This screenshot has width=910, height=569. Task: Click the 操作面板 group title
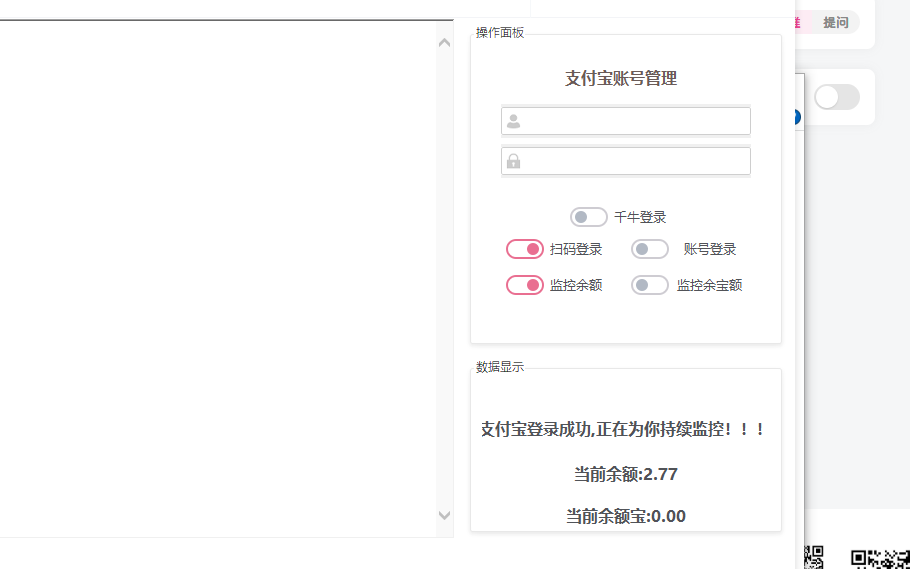tap(500, 33)
